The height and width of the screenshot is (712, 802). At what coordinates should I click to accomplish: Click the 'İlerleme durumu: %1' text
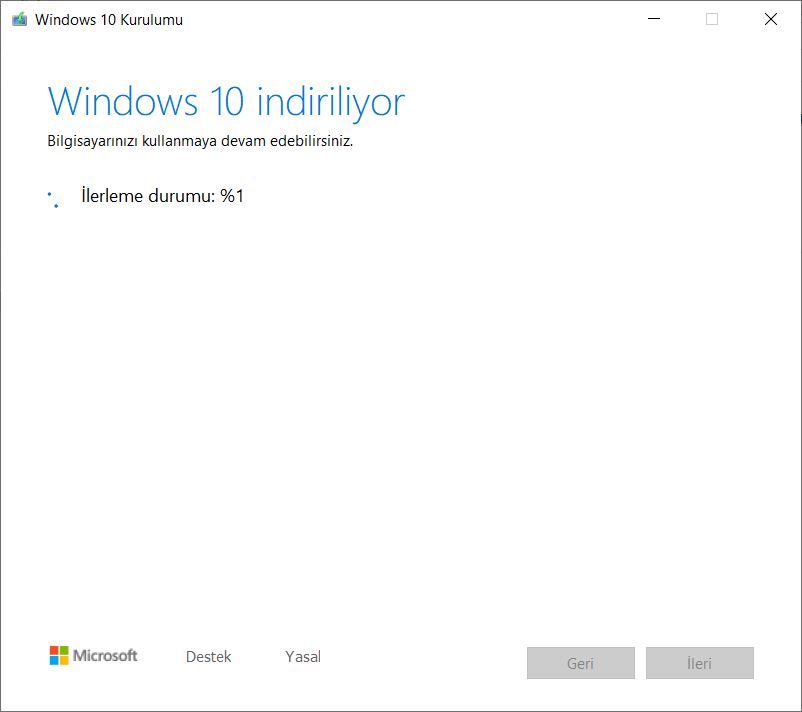(x=163, y=196)
